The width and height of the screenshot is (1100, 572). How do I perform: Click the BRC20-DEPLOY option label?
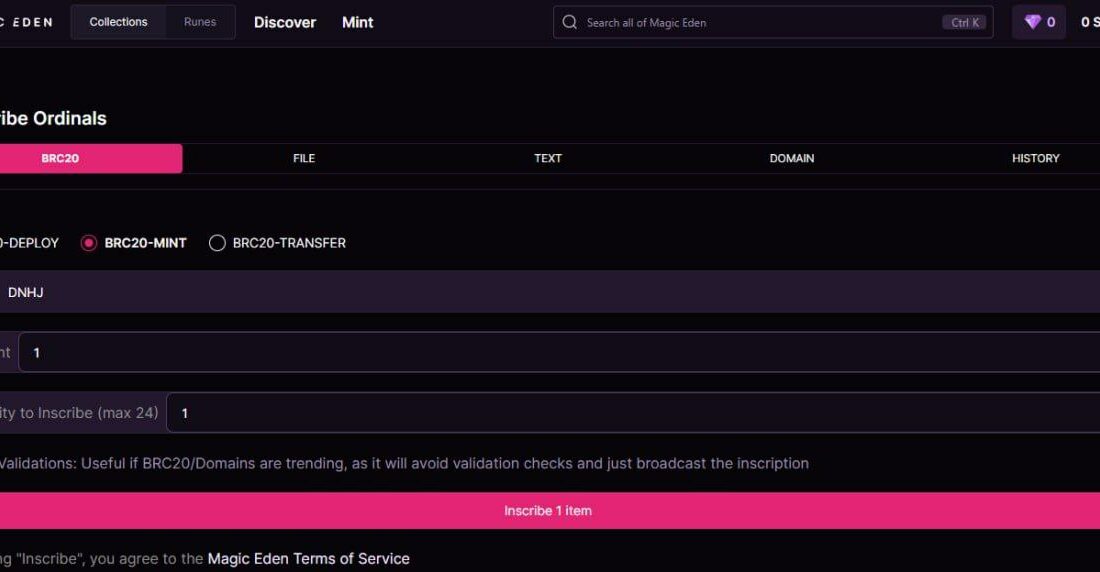pos(29,243)
